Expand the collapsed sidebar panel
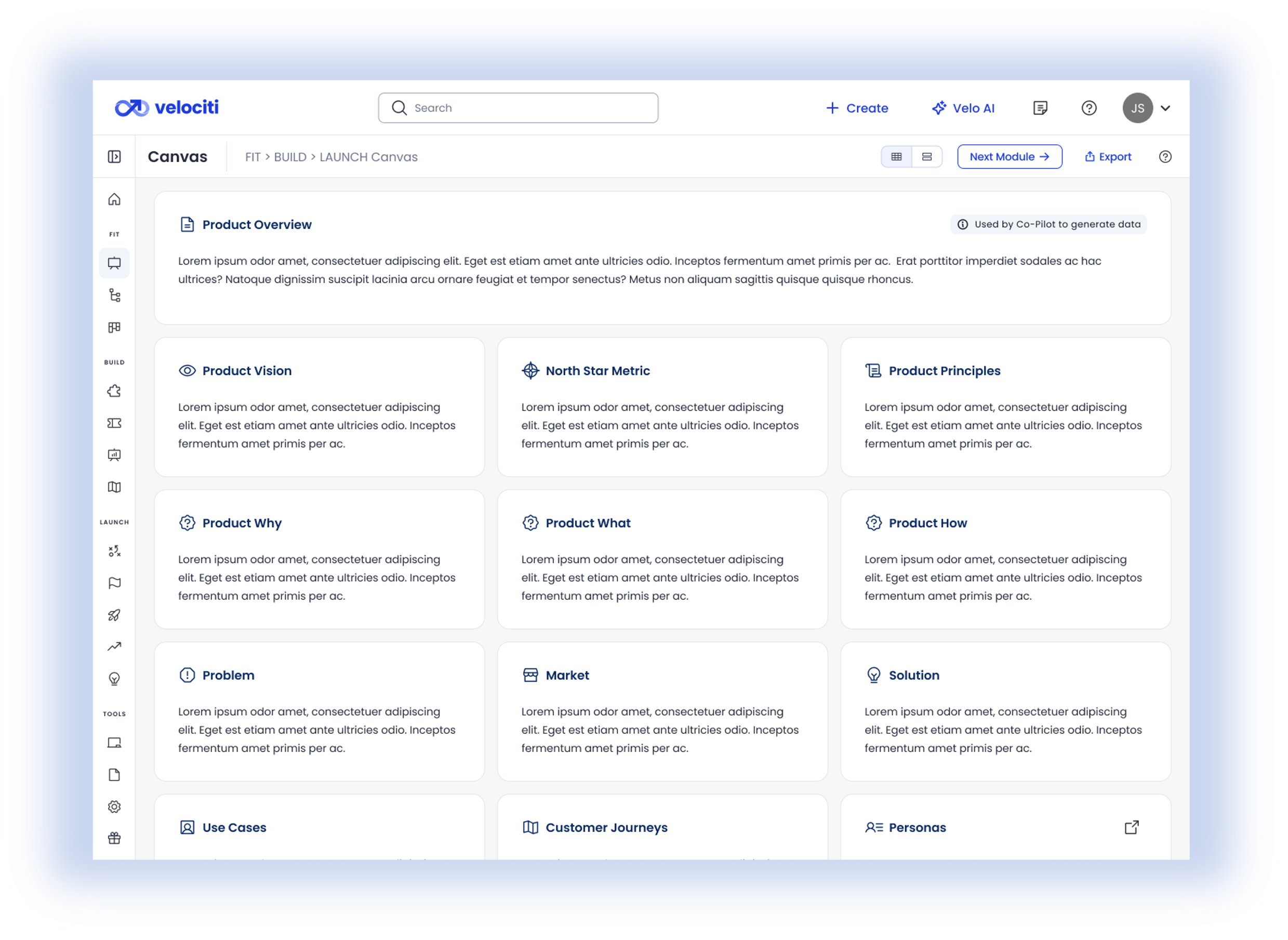The height and width of the screenshot is (940, 1288). point(114,157)
